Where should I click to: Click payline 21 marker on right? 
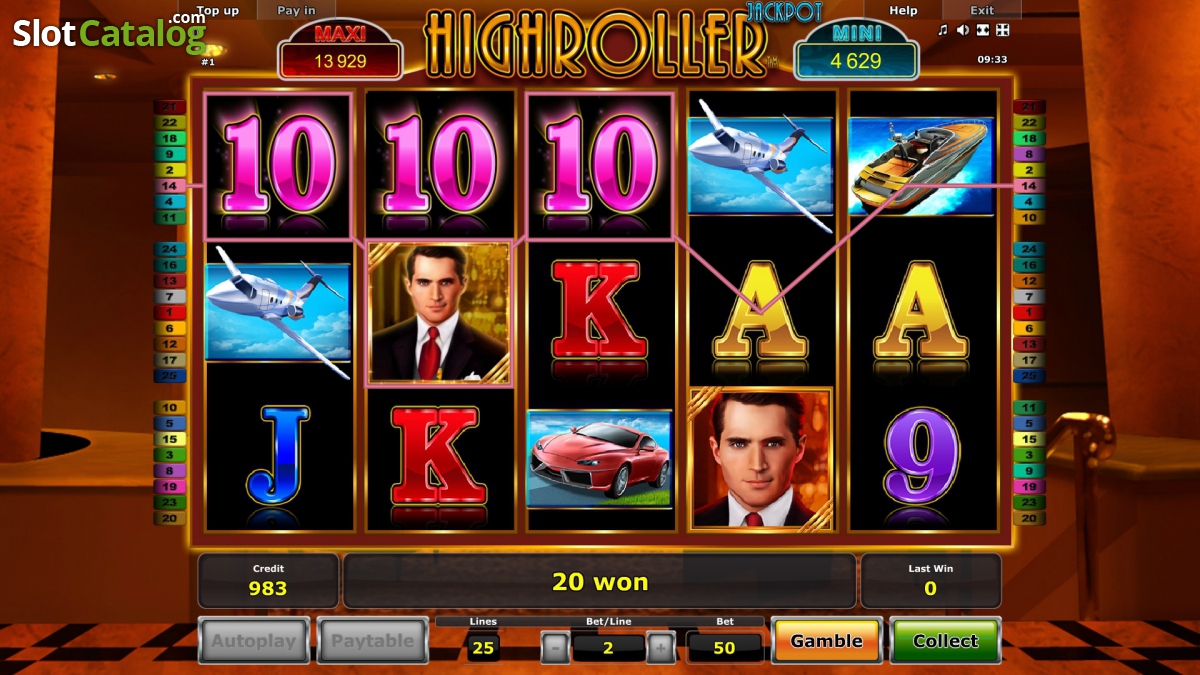(1029, 107)
